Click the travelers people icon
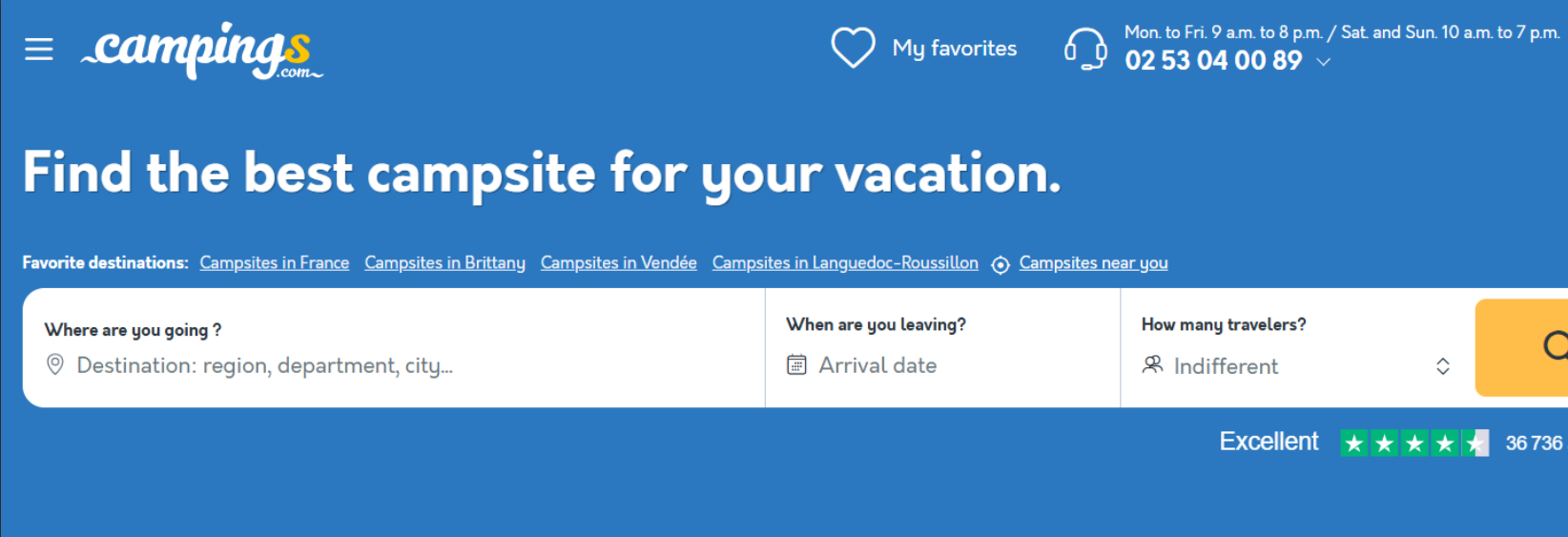This screenshot has height=537, width=1568. point(1152,364)
